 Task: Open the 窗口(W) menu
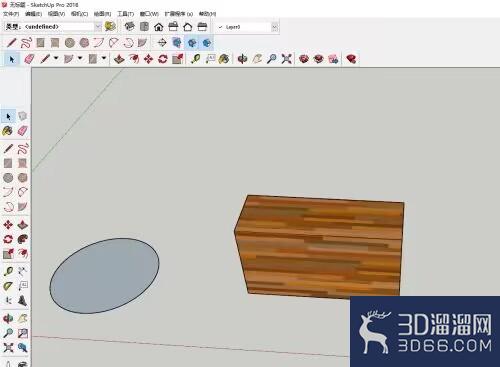tap(149, 14)
